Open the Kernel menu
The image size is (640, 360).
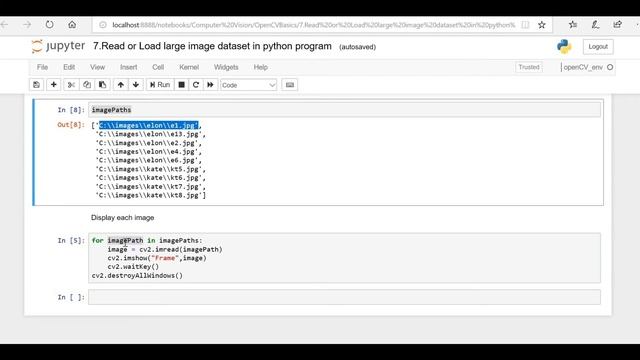click(189, 67)
